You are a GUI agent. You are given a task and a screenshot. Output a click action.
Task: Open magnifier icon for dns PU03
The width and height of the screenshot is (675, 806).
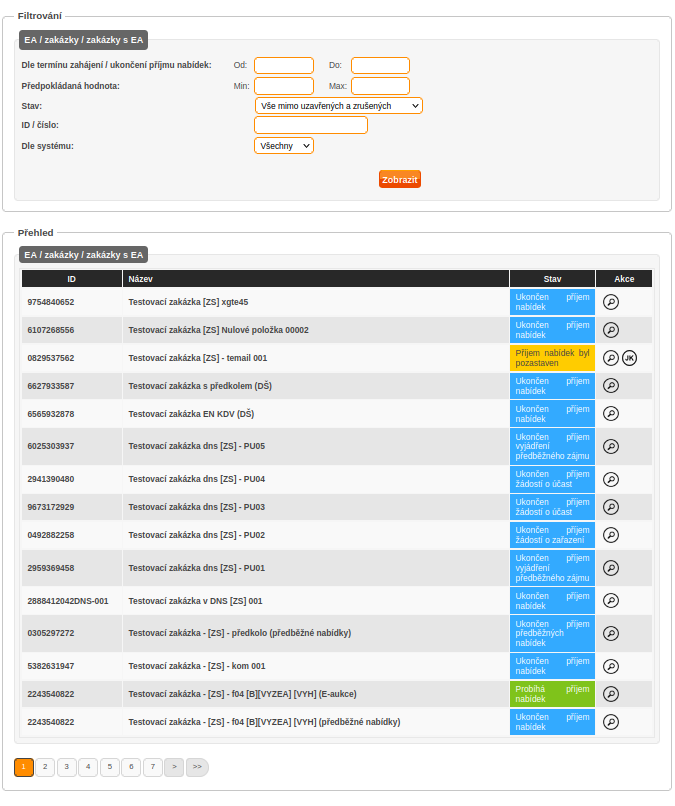(x=610, y=507)
